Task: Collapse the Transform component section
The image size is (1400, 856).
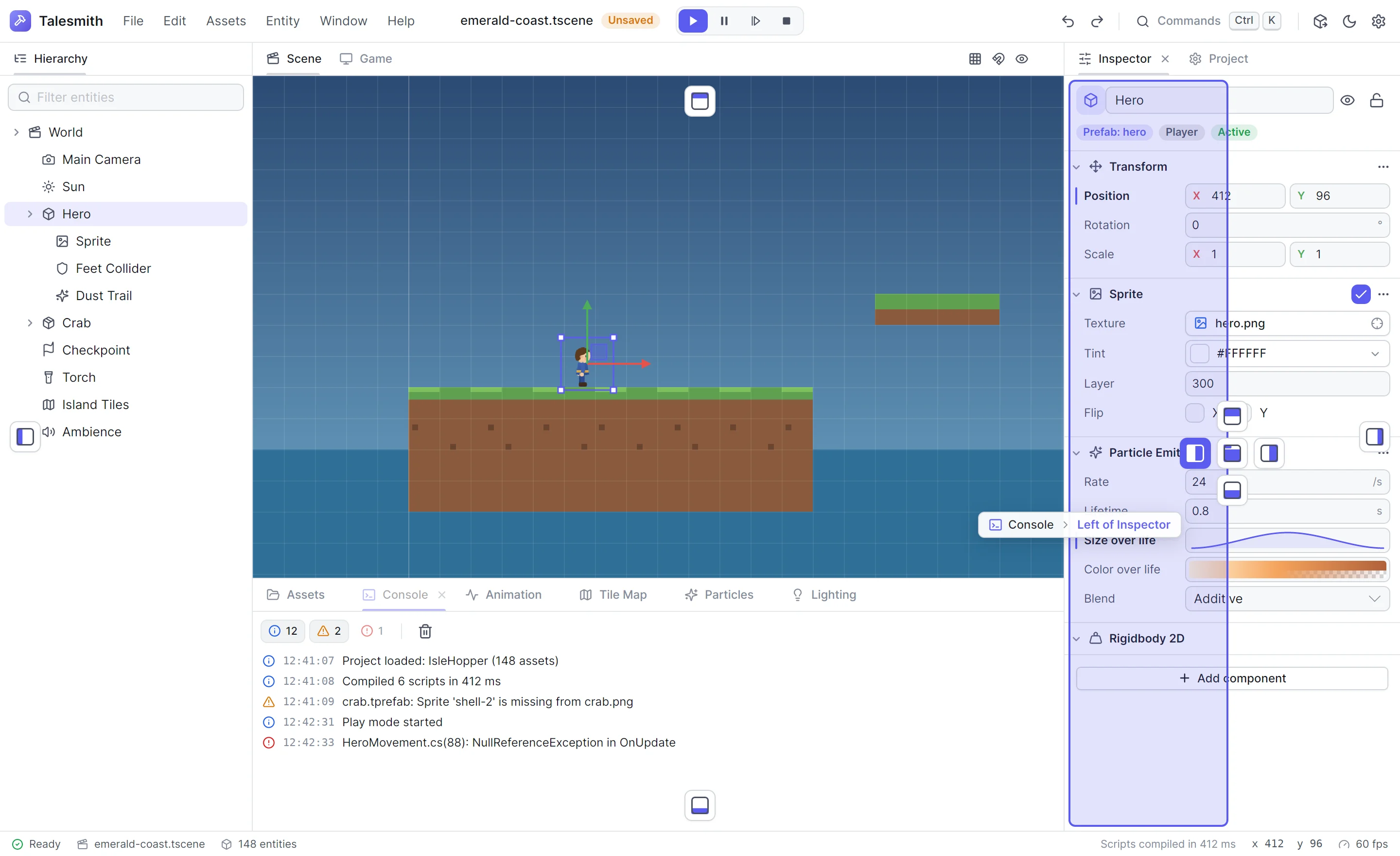Action: pos(1076,166)
